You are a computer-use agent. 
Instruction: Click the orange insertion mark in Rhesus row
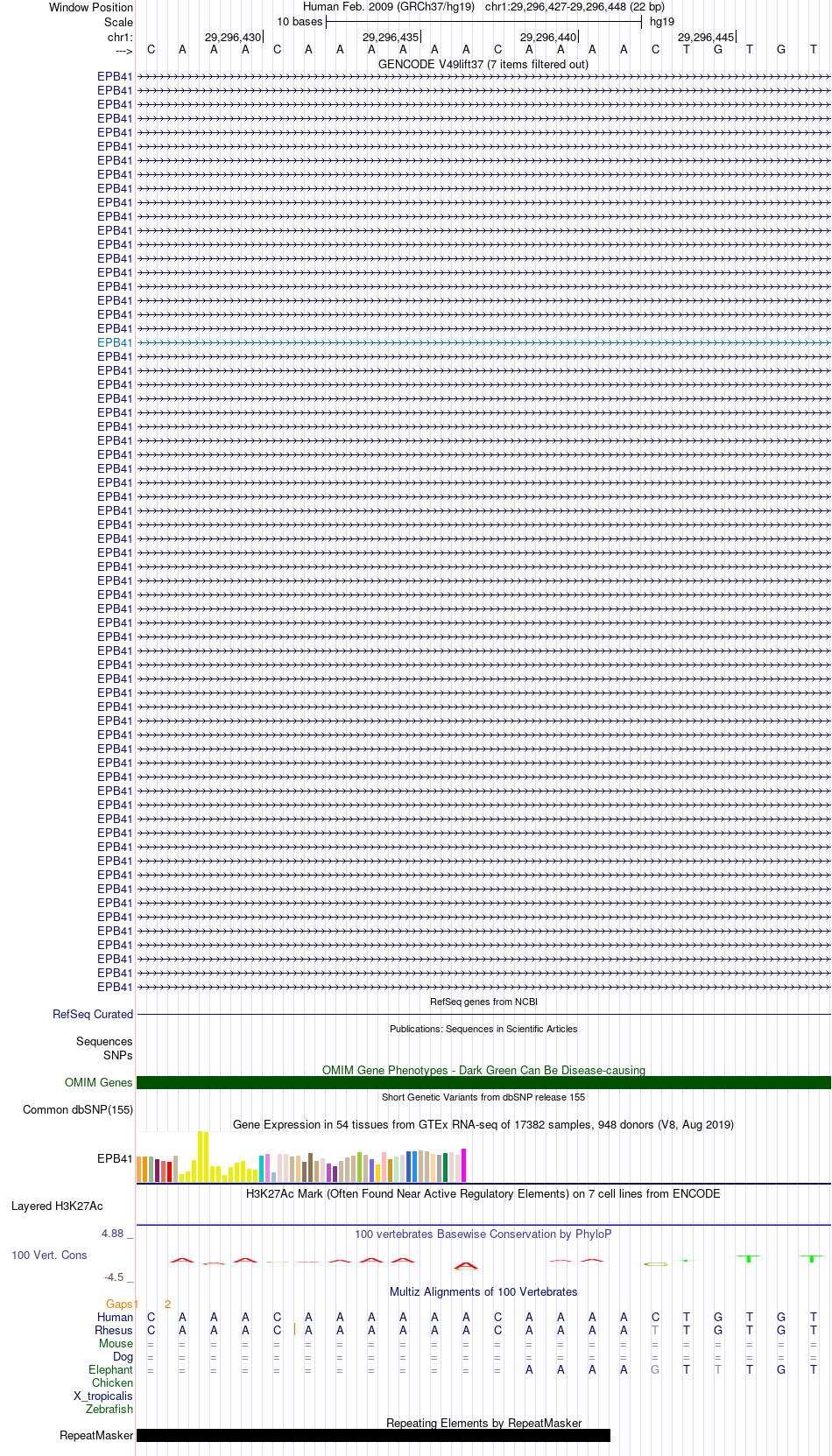click(294, 1330)
